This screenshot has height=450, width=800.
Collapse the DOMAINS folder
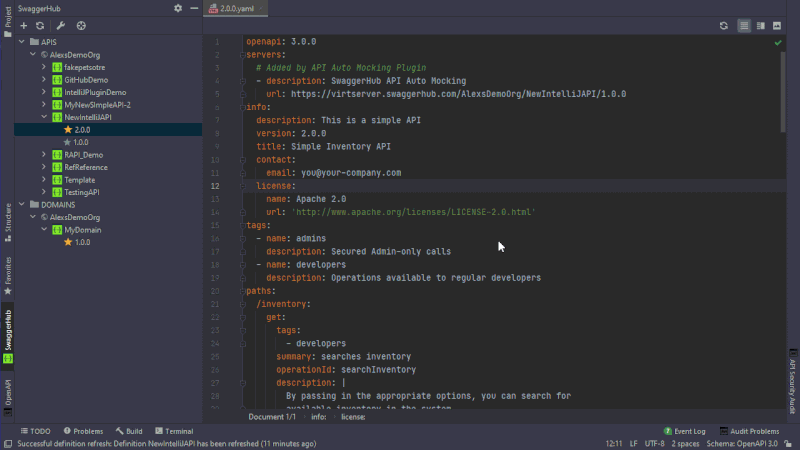pyautogui.click(x=22, y=204)
